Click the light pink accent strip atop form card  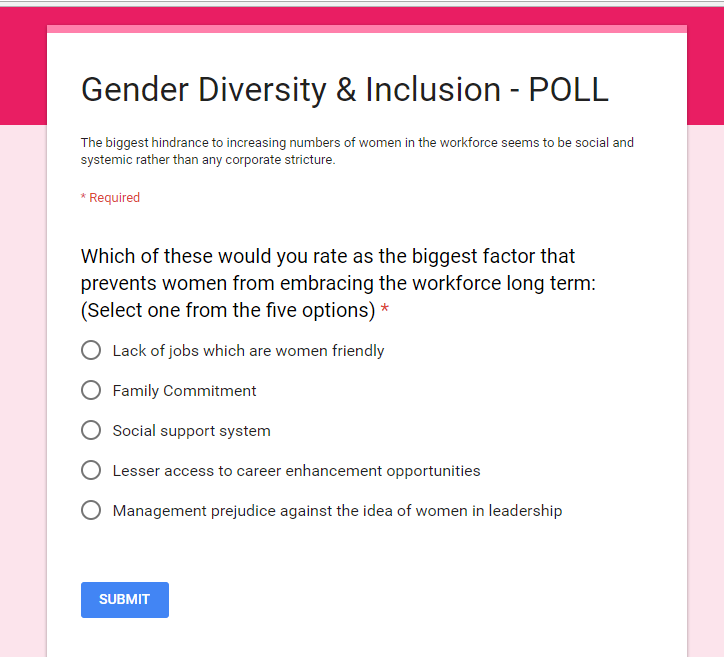coord(366,29)
